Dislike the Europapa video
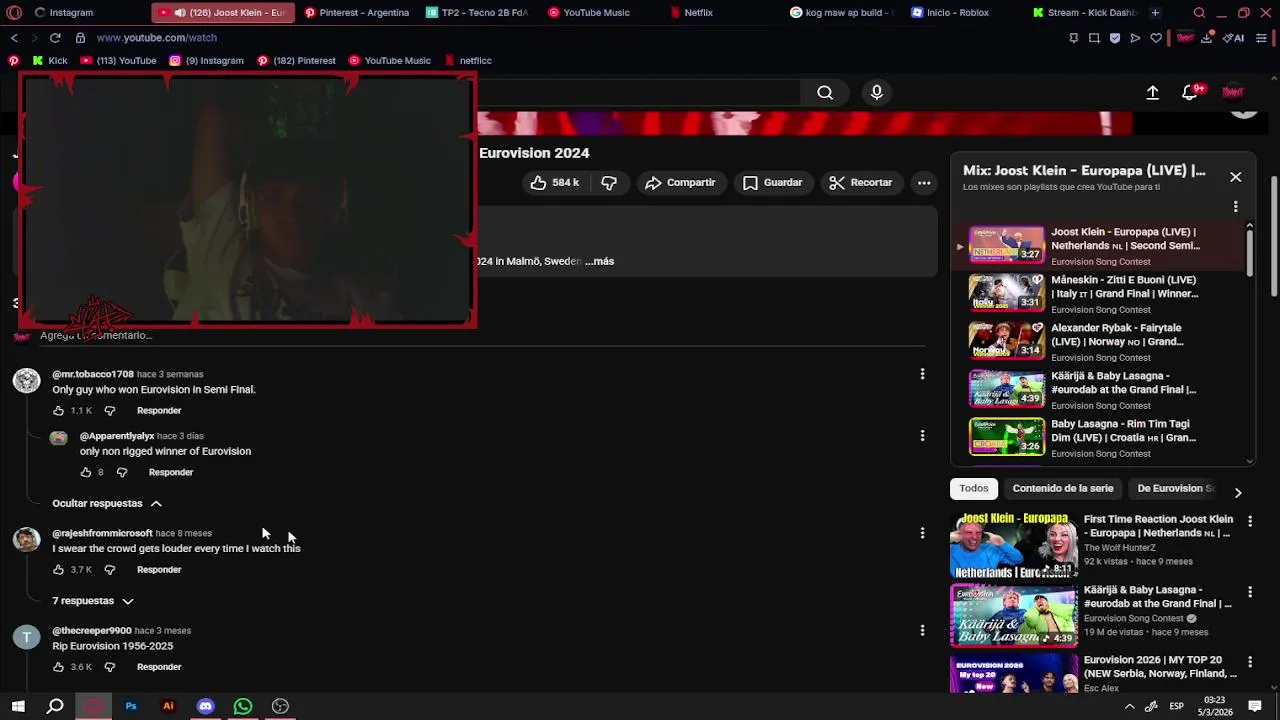The image size is (1280, 720). [x=609, y=183]
